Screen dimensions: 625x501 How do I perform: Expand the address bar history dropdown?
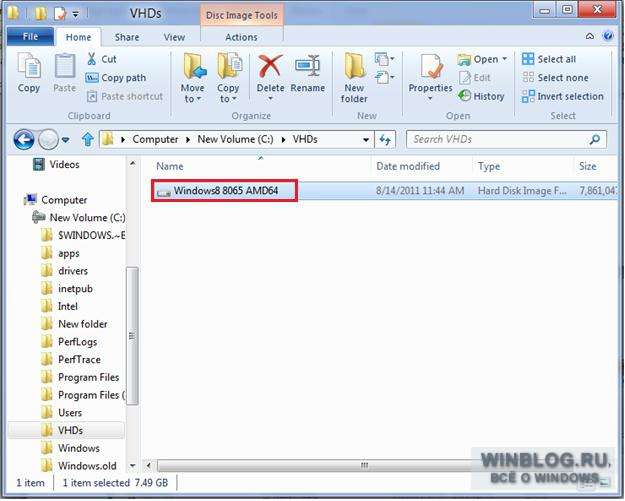pyautogui.click(x=366, y=140)
